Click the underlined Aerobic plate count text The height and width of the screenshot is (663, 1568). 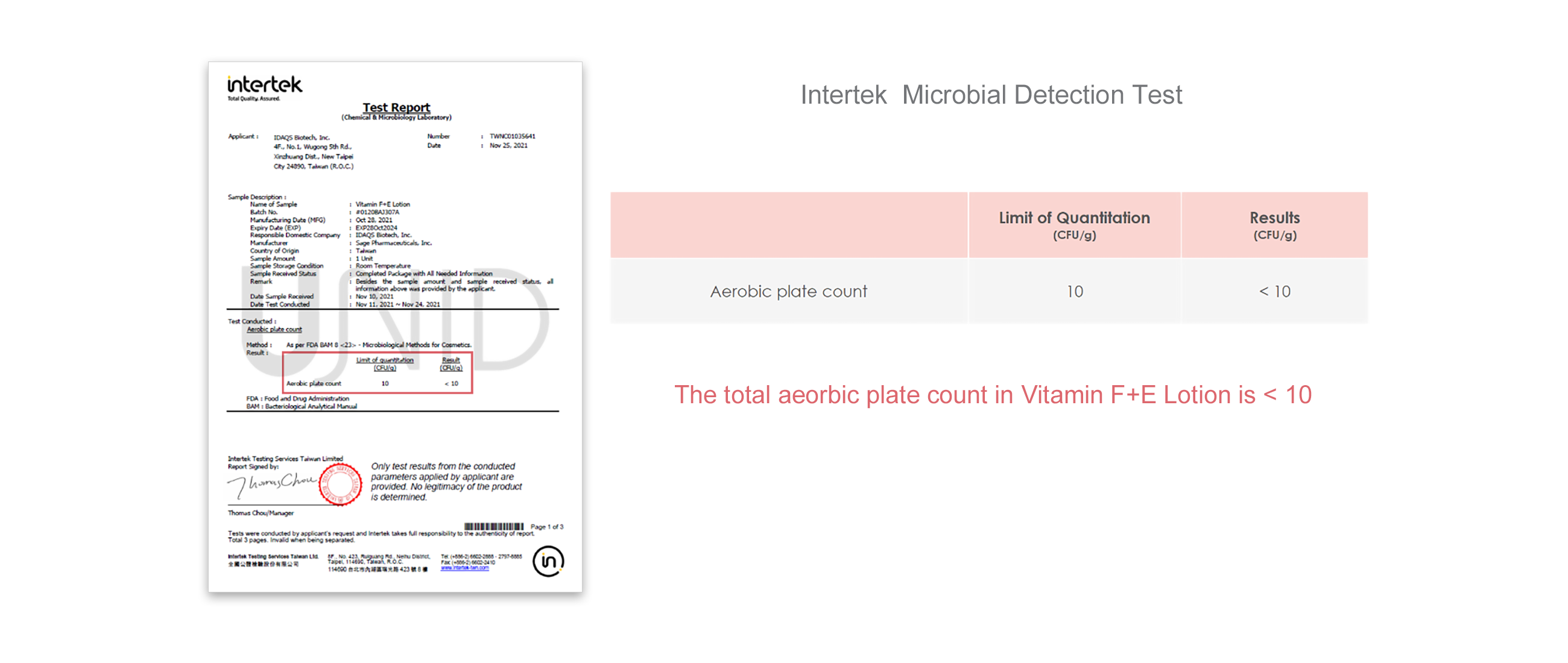point(274,329)
